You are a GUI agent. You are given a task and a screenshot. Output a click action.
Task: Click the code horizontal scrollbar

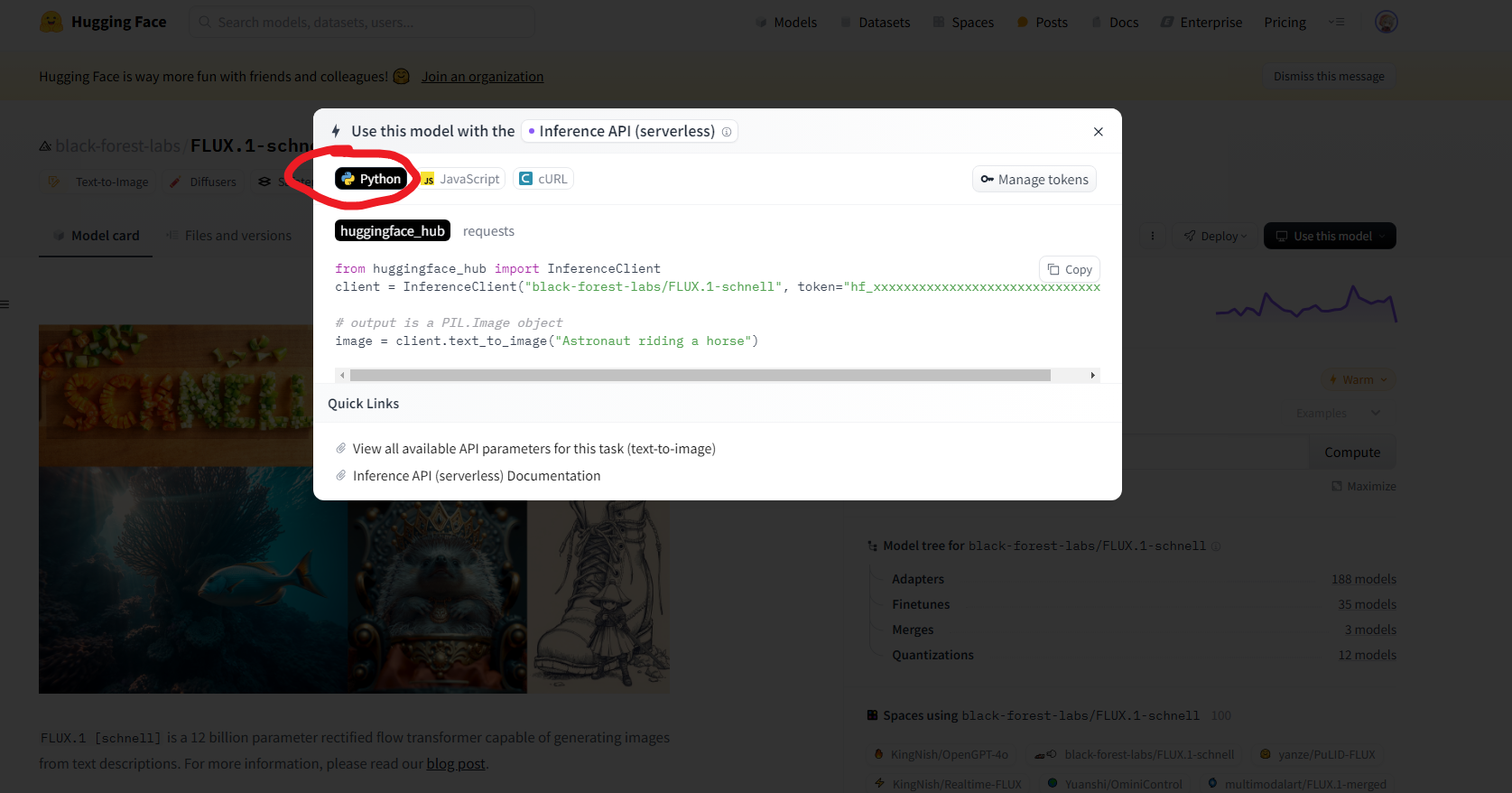(x=700, y=375)
